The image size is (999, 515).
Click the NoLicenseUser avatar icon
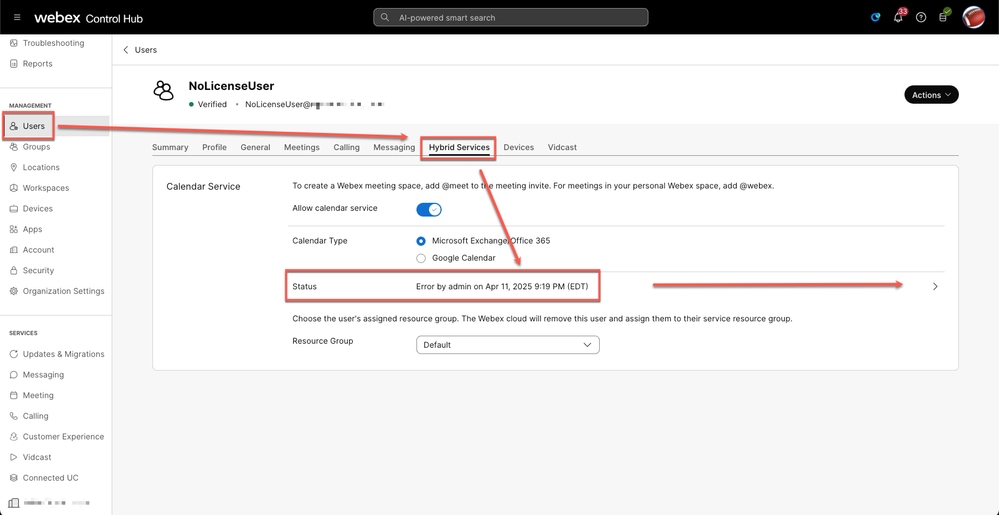click(164, 91)
